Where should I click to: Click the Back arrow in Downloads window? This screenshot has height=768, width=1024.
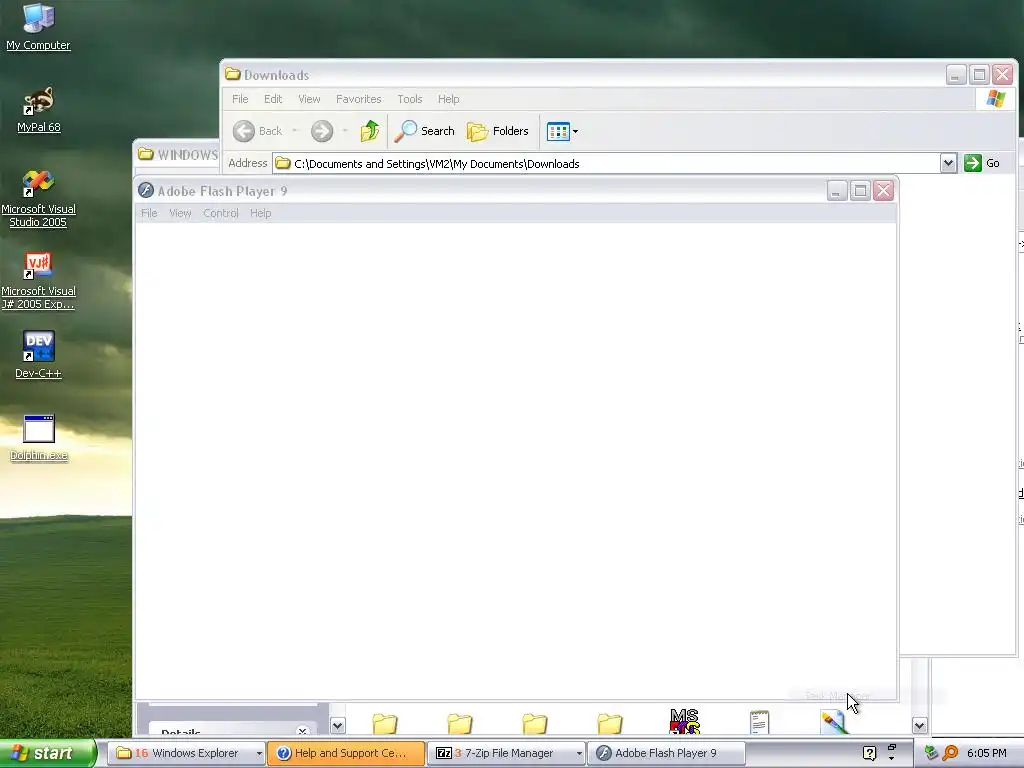coord(258,131)
